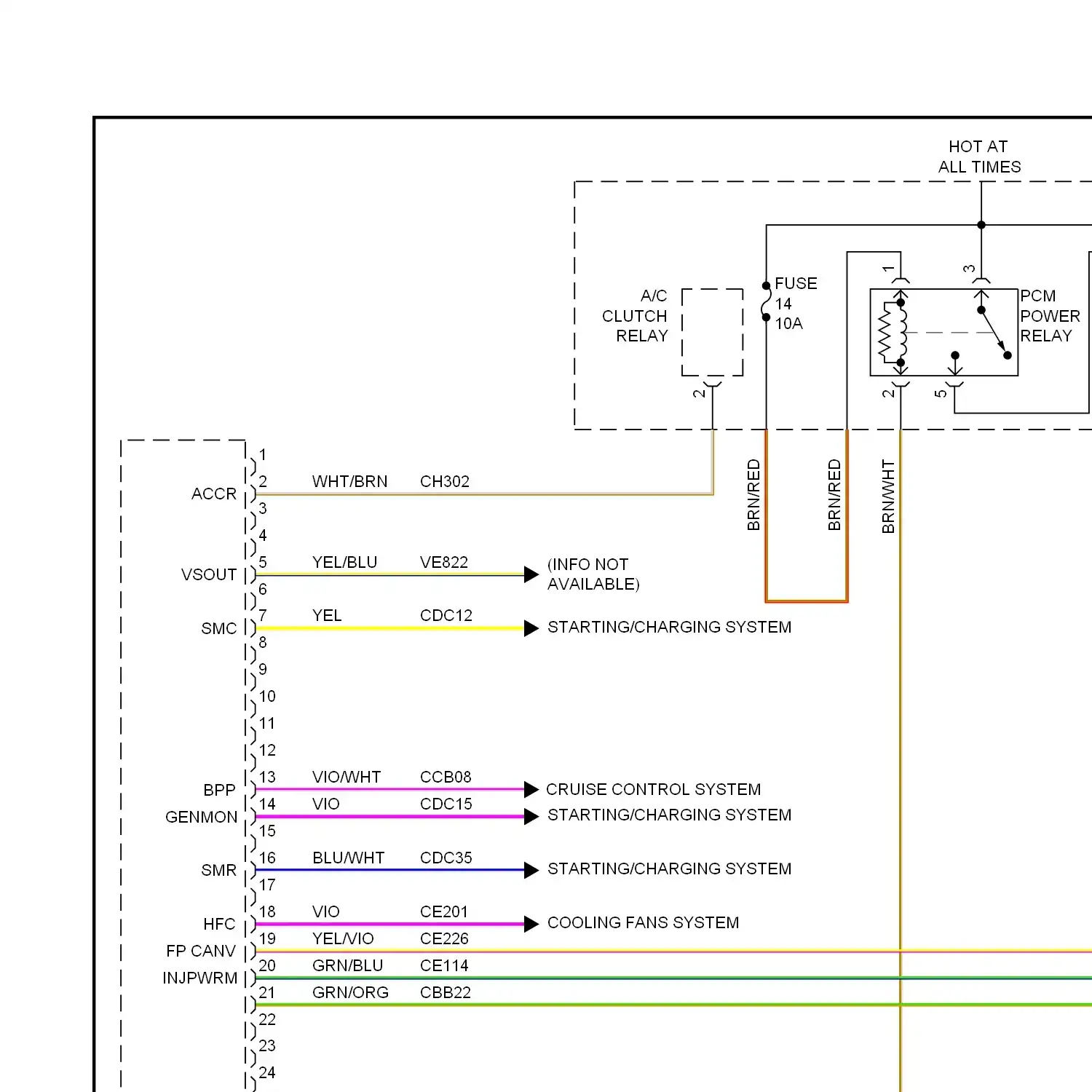The image size is (1092, 1092).
Task: Click the HOT AT ALL TIMES label
Action: pyautogui.click(x=979, y=157)
